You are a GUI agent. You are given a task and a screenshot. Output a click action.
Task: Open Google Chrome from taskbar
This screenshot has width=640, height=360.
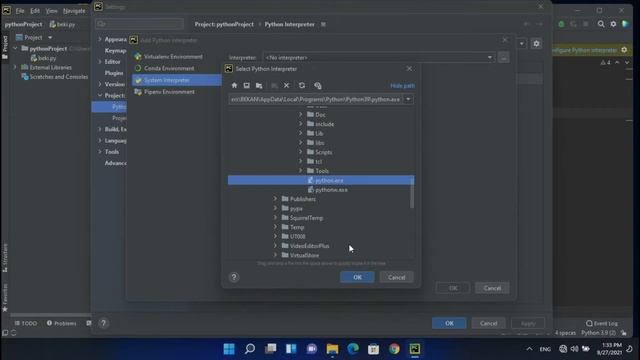click(x=394, y=349)
